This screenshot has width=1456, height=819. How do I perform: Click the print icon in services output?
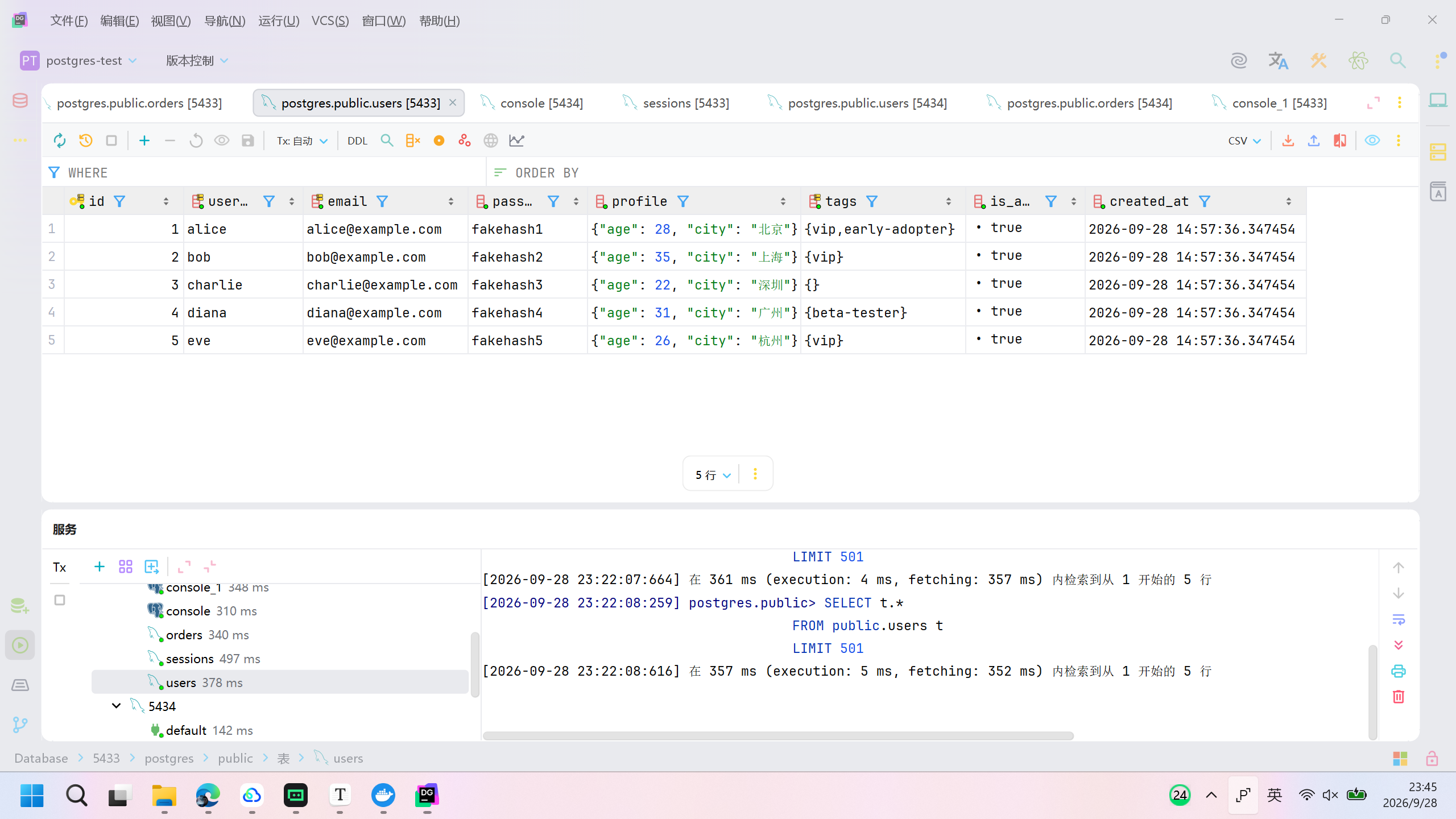click(x=1399, y=671)
